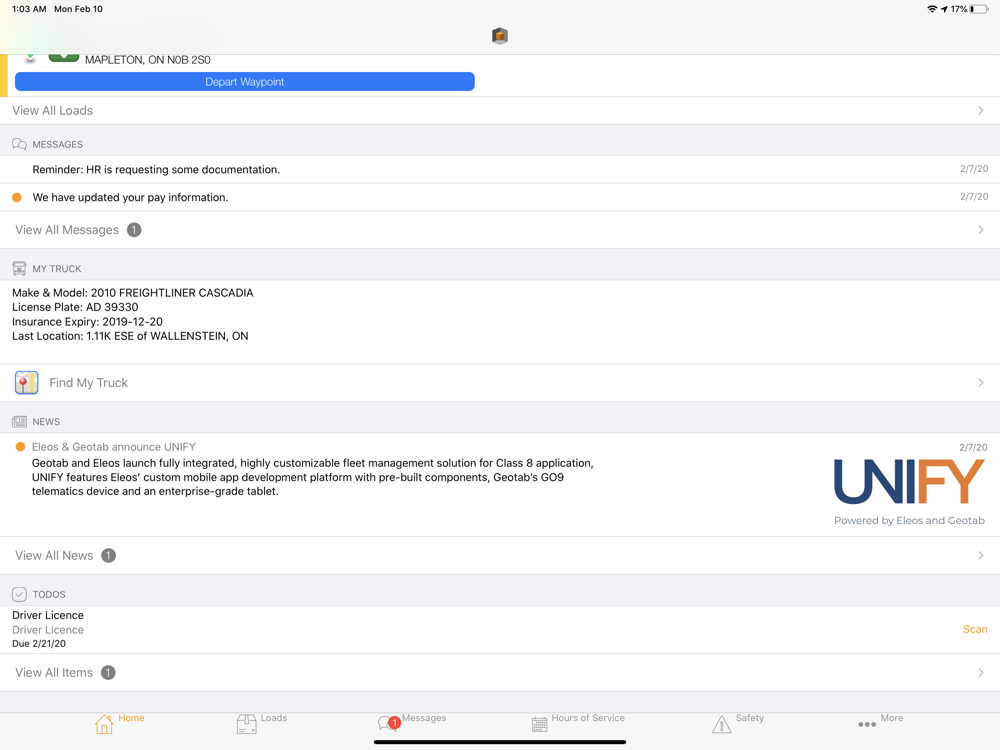Tap chevron on Find My Truck row

[x=980, y=383]
